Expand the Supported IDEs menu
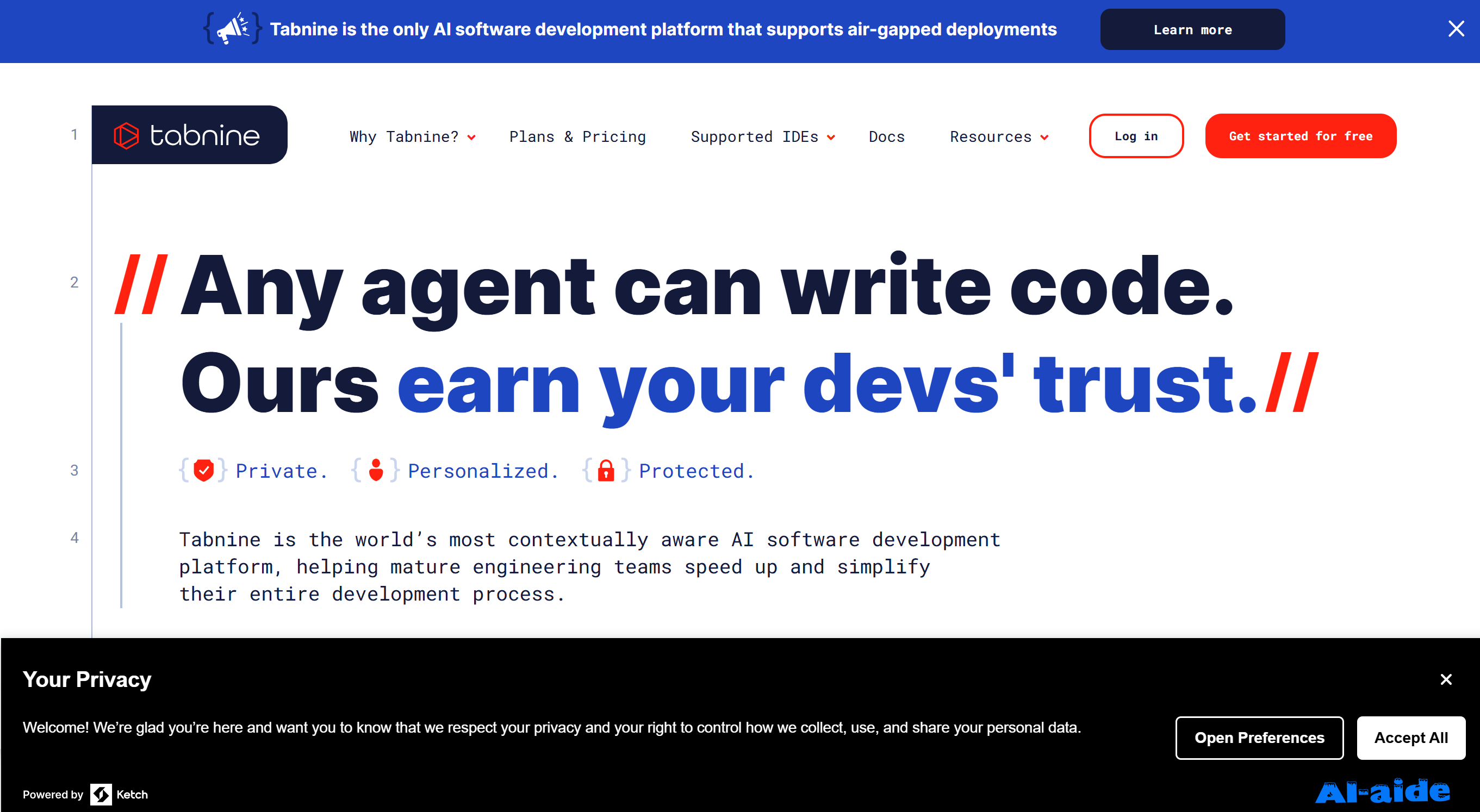This screenshot has width=1480, height=812. [762, 136]
